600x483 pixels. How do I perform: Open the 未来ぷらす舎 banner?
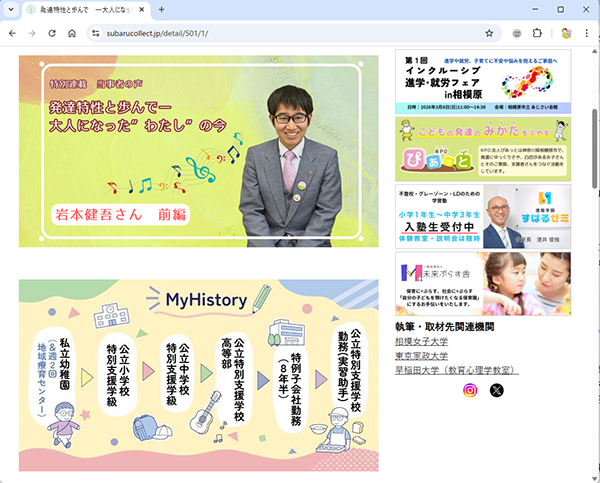coord(483,284)
